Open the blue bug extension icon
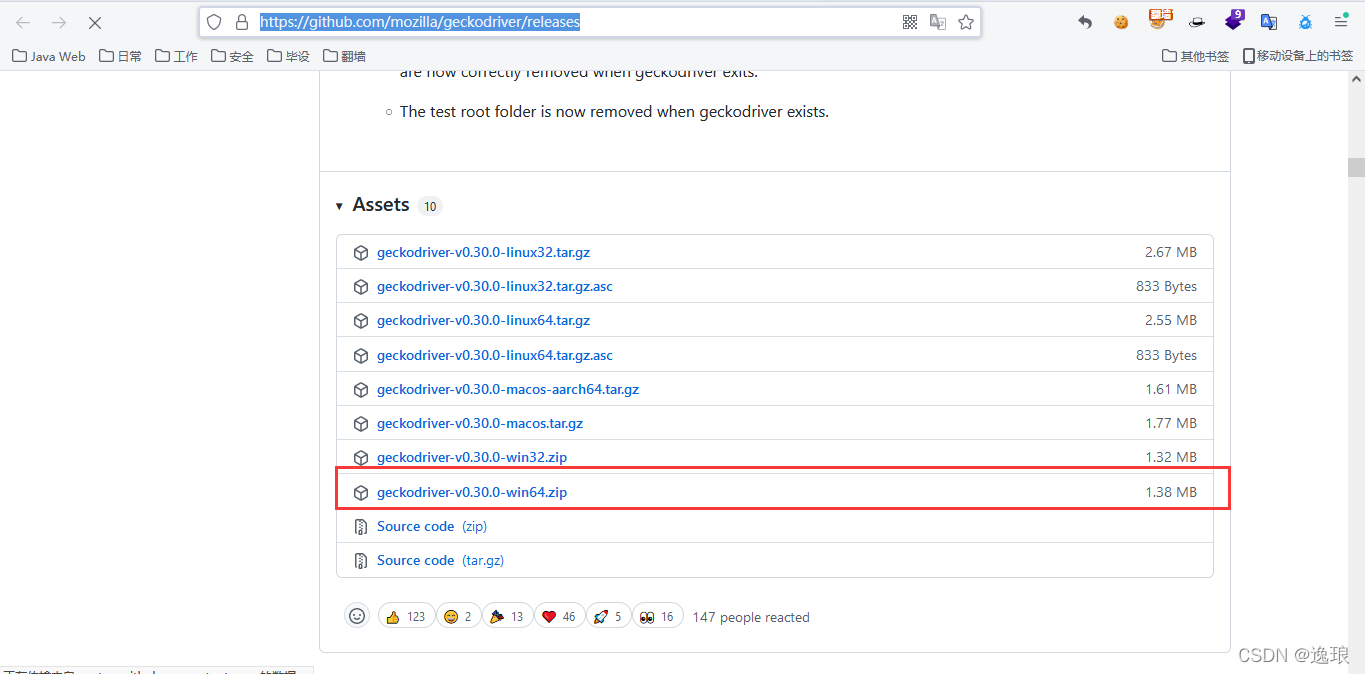The image size is (1365, 674). click(1305, 22)
